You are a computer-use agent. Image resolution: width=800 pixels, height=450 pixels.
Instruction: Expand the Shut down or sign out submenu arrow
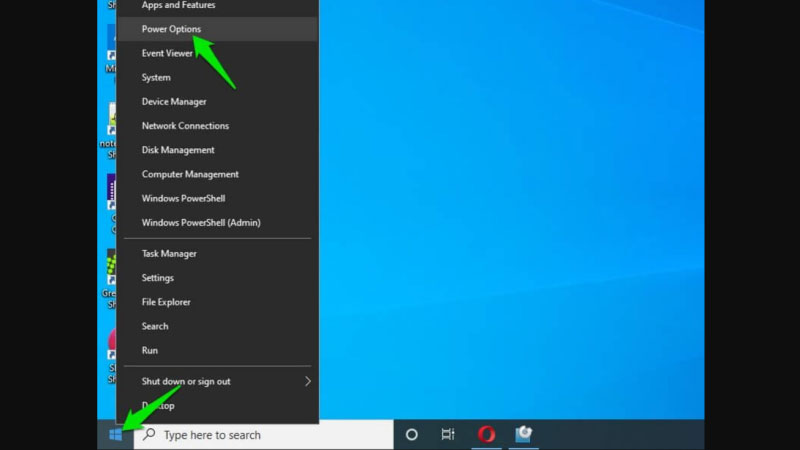(307, 381)
